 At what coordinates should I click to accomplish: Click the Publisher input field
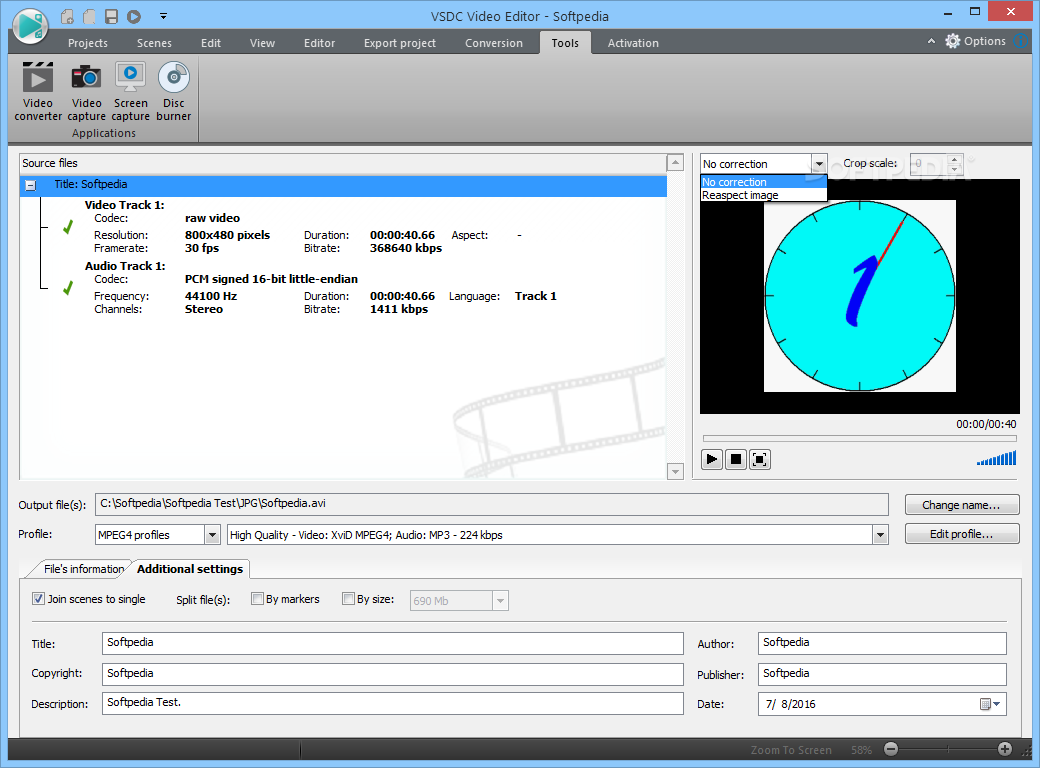(x=882, y=674)
